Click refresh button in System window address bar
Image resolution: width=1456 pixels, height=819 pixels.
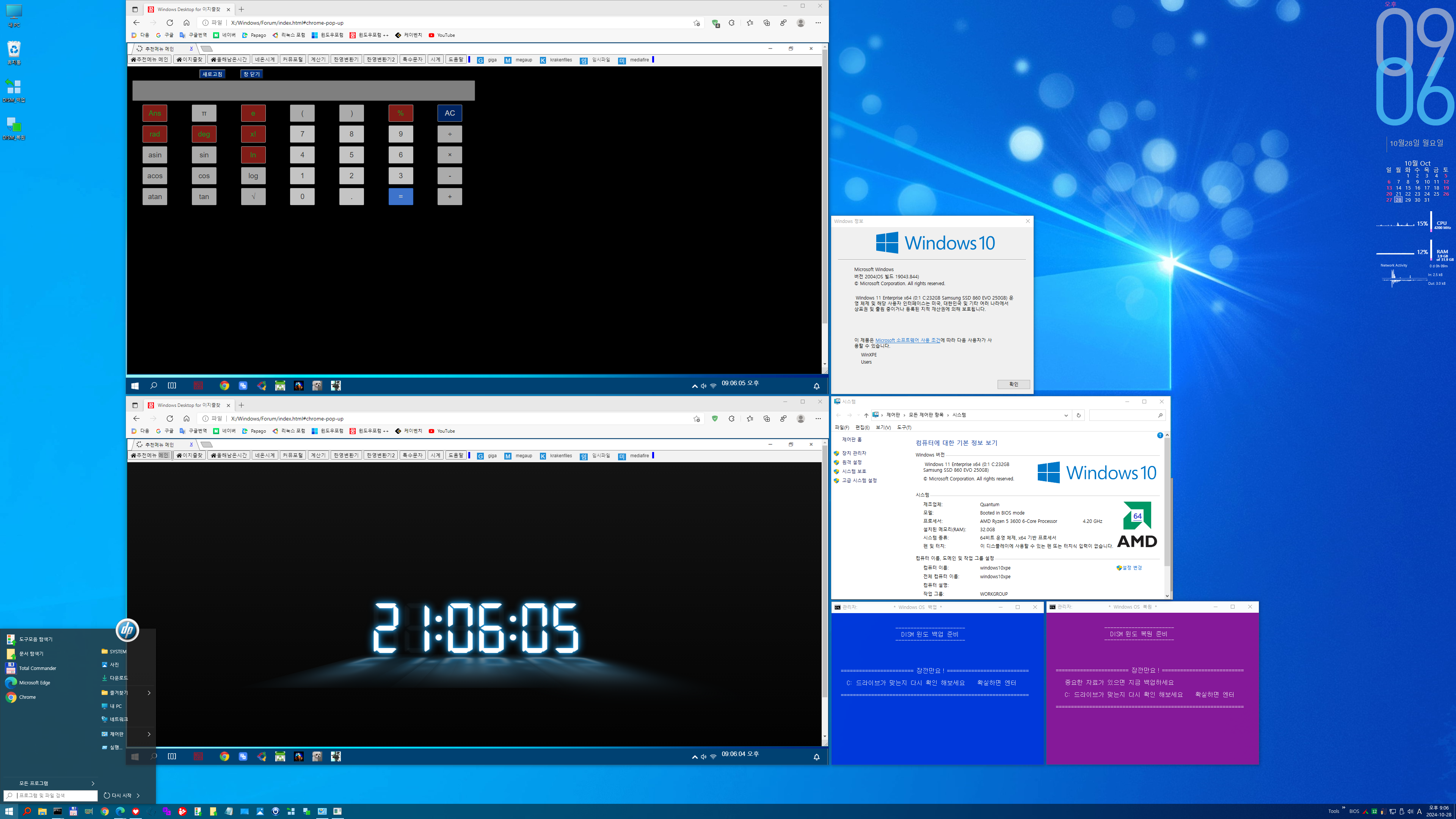point(1078,415)
